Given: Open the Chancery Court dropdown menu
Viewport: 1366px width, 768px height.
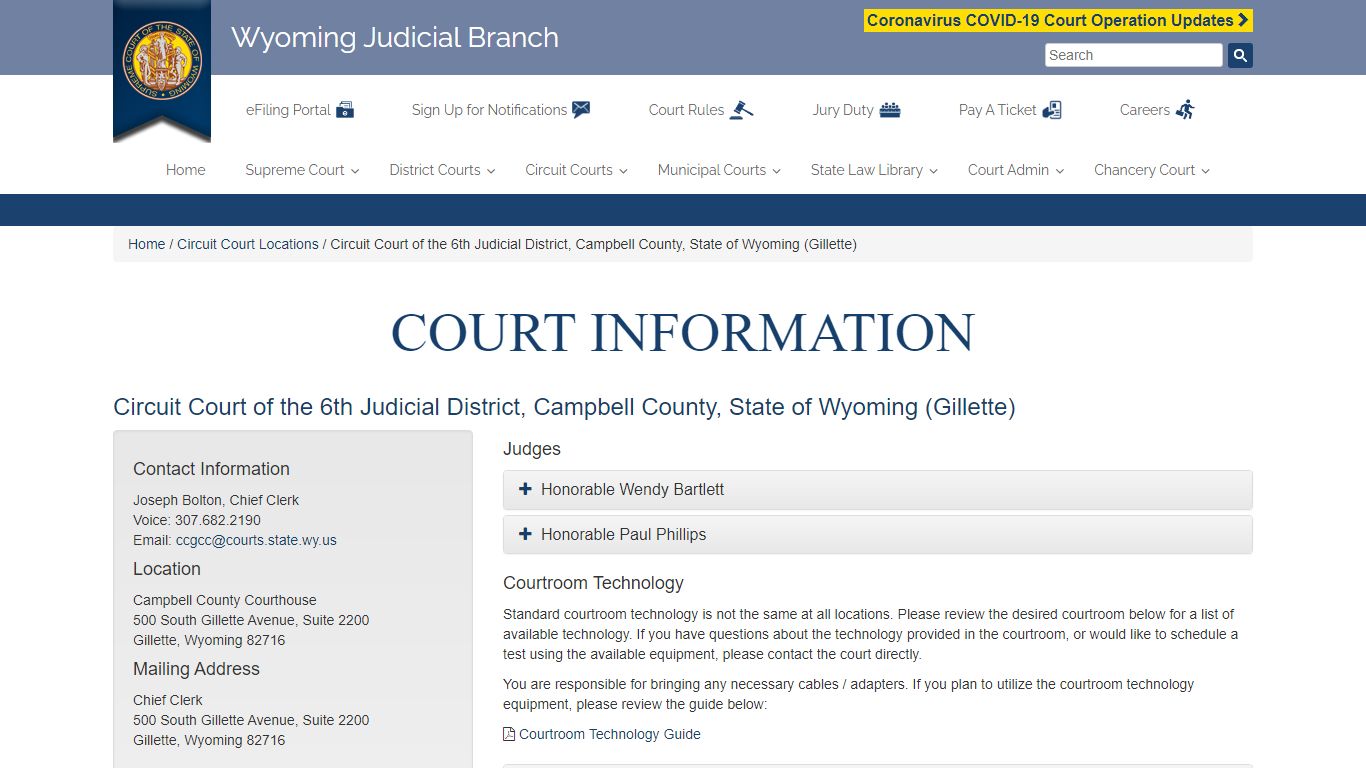Looking at the screenshot, I should pyautogui.click(x=1152, y=170).
